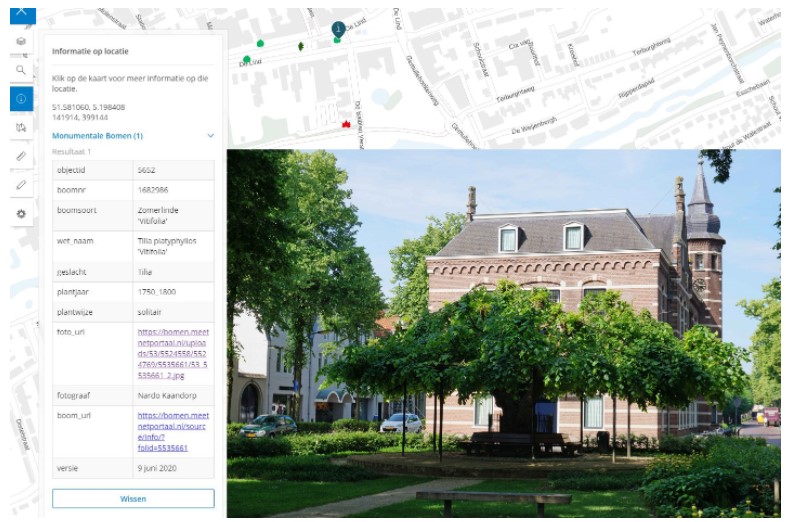
Task: Close the sidebar with the X button
Action: click(23, 14)
